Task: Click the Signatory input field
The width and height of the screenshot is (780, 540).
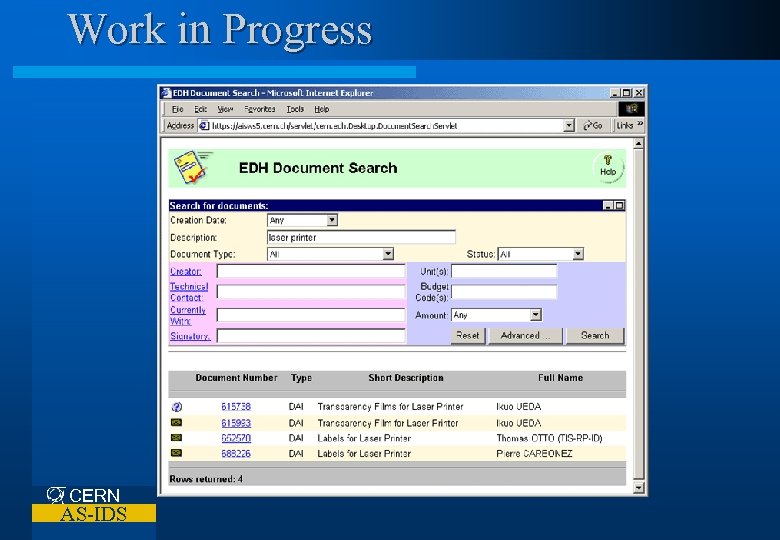Action: click(311, 336)
